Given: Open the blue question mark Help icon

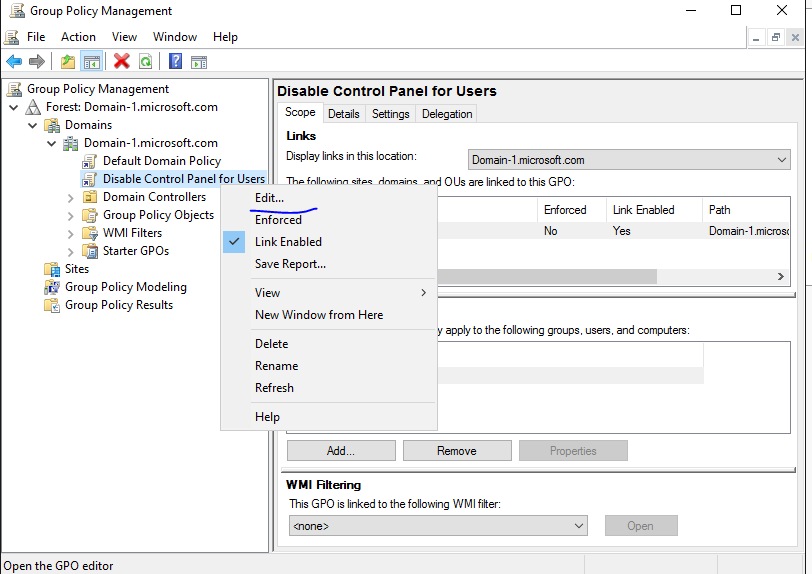Looking at the screenshot, I should 176,62.
